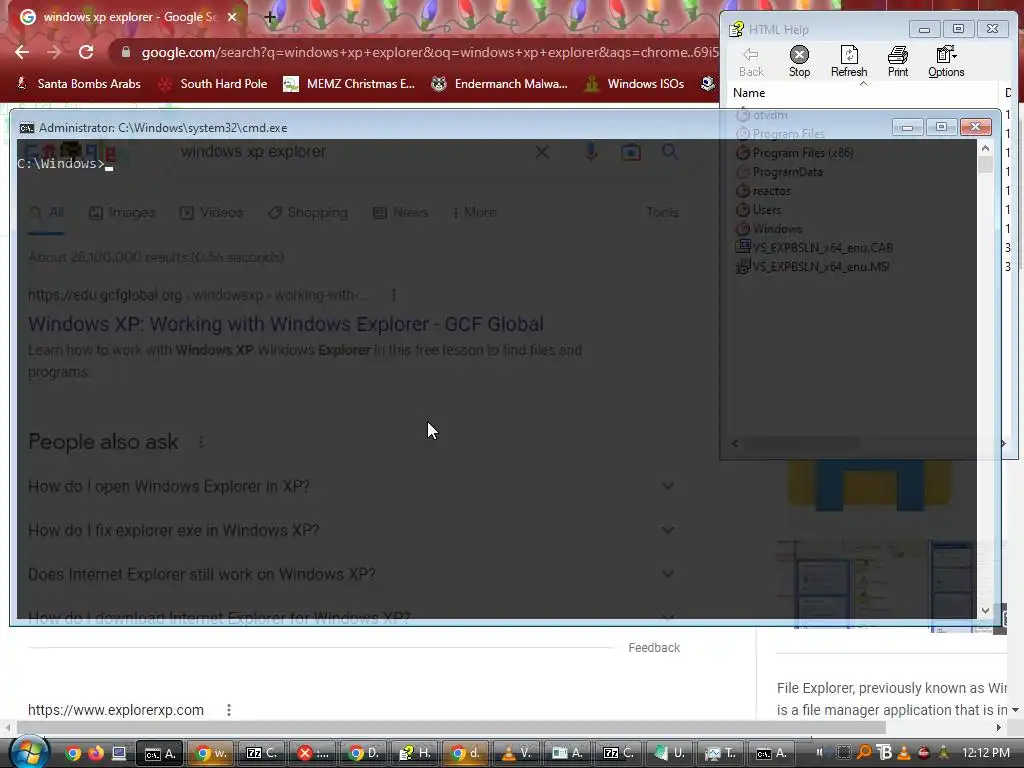Close the 'windows xp explorer' Chrome tab
Screen dimensions: 1024x768
[x=232, y=17]
